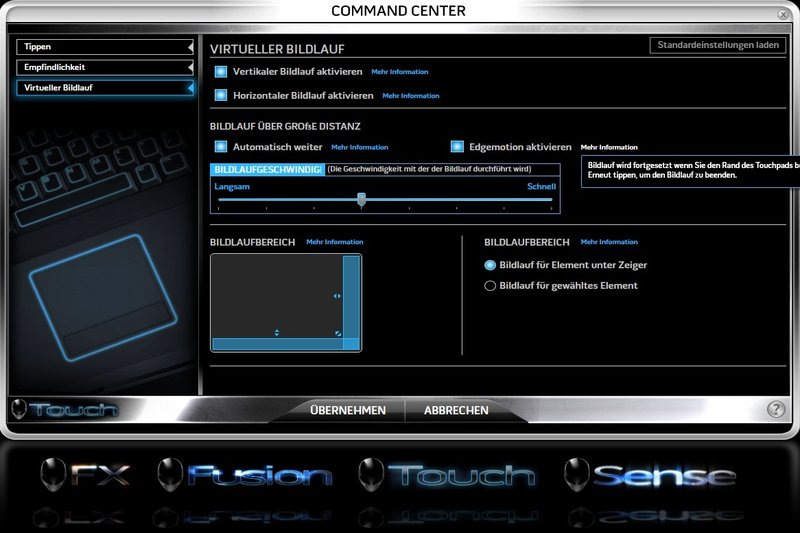This screenshot has width=800, height=533.
Task: Open Mehr Information for Vertikaler Bildlauf
Action: tap(399, 72)
